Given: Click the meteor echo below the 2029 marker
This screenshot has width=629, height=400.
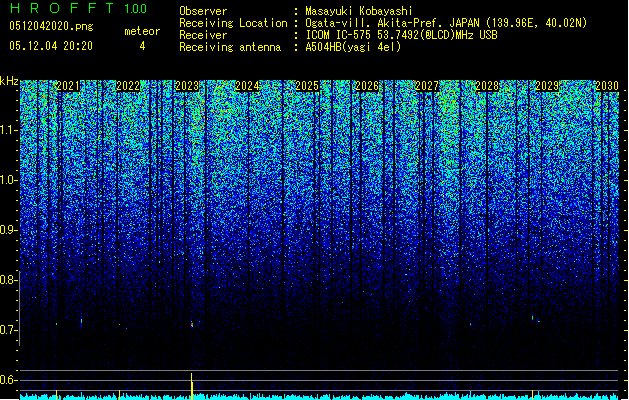Looking at the screenshot, I should (533, 318).
